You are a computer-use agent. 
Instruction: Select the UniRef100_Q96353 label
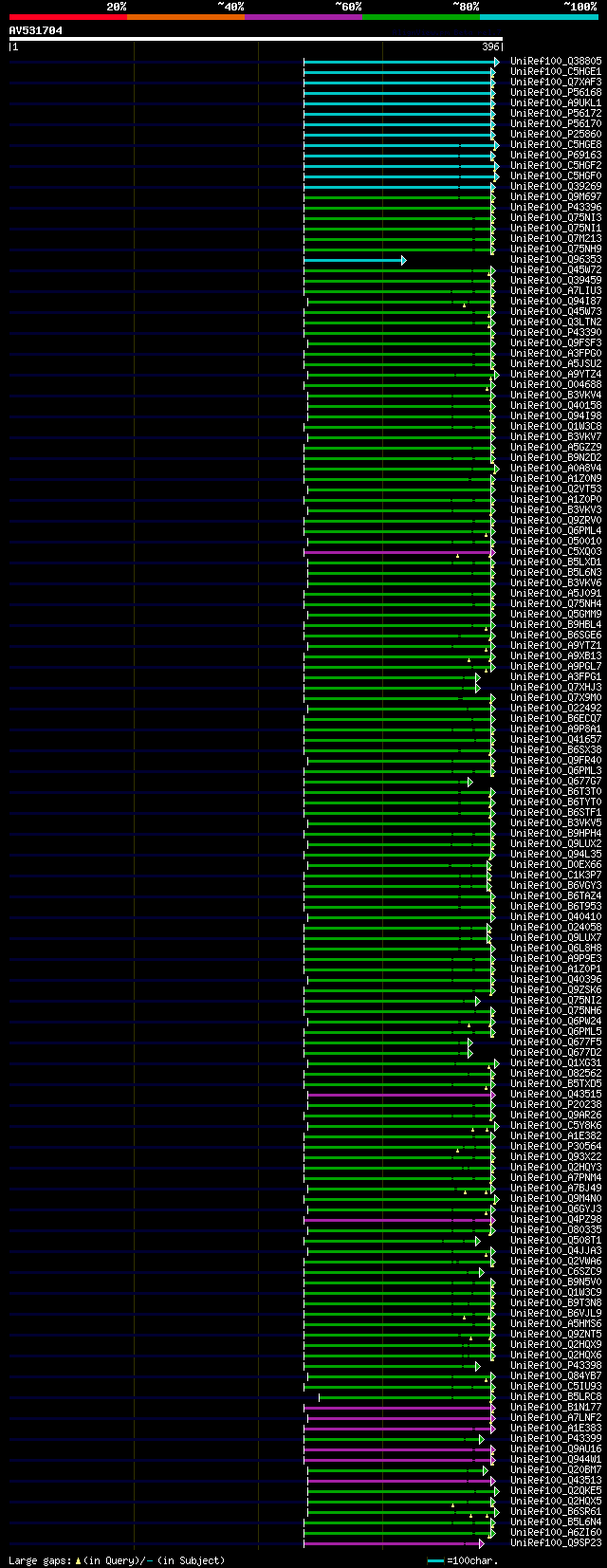(x=556, y=259)
